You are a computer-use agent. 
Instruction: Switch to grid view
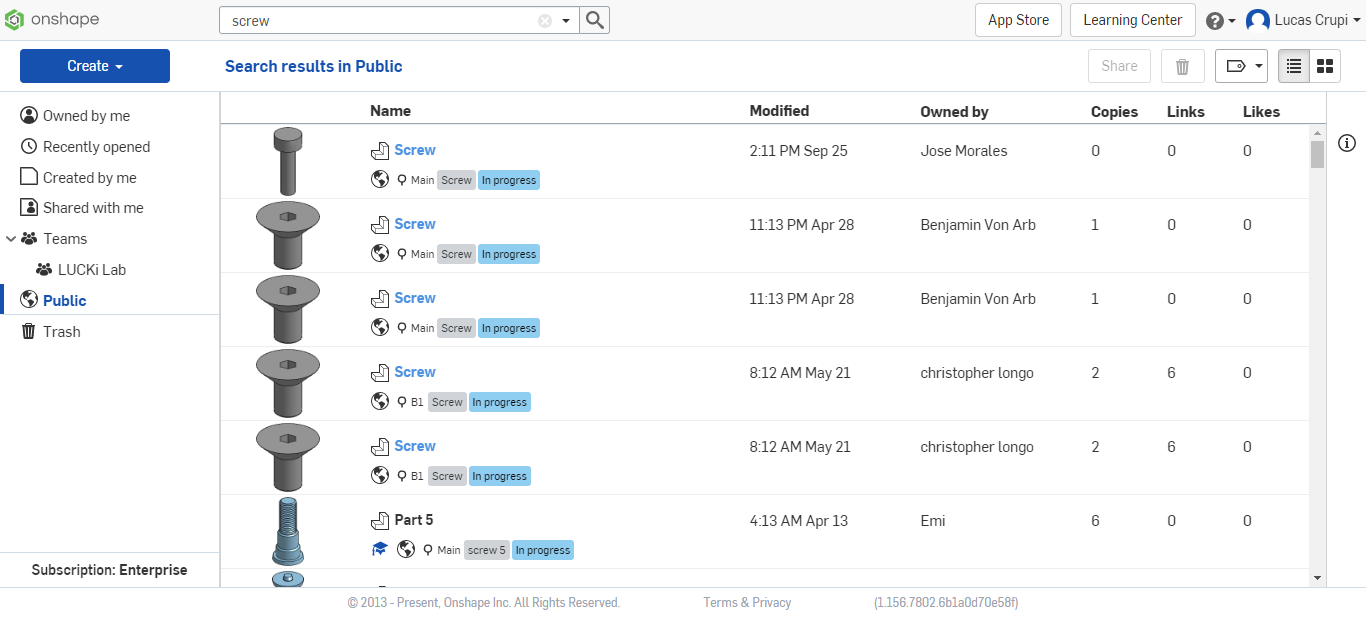point(1325,66)
